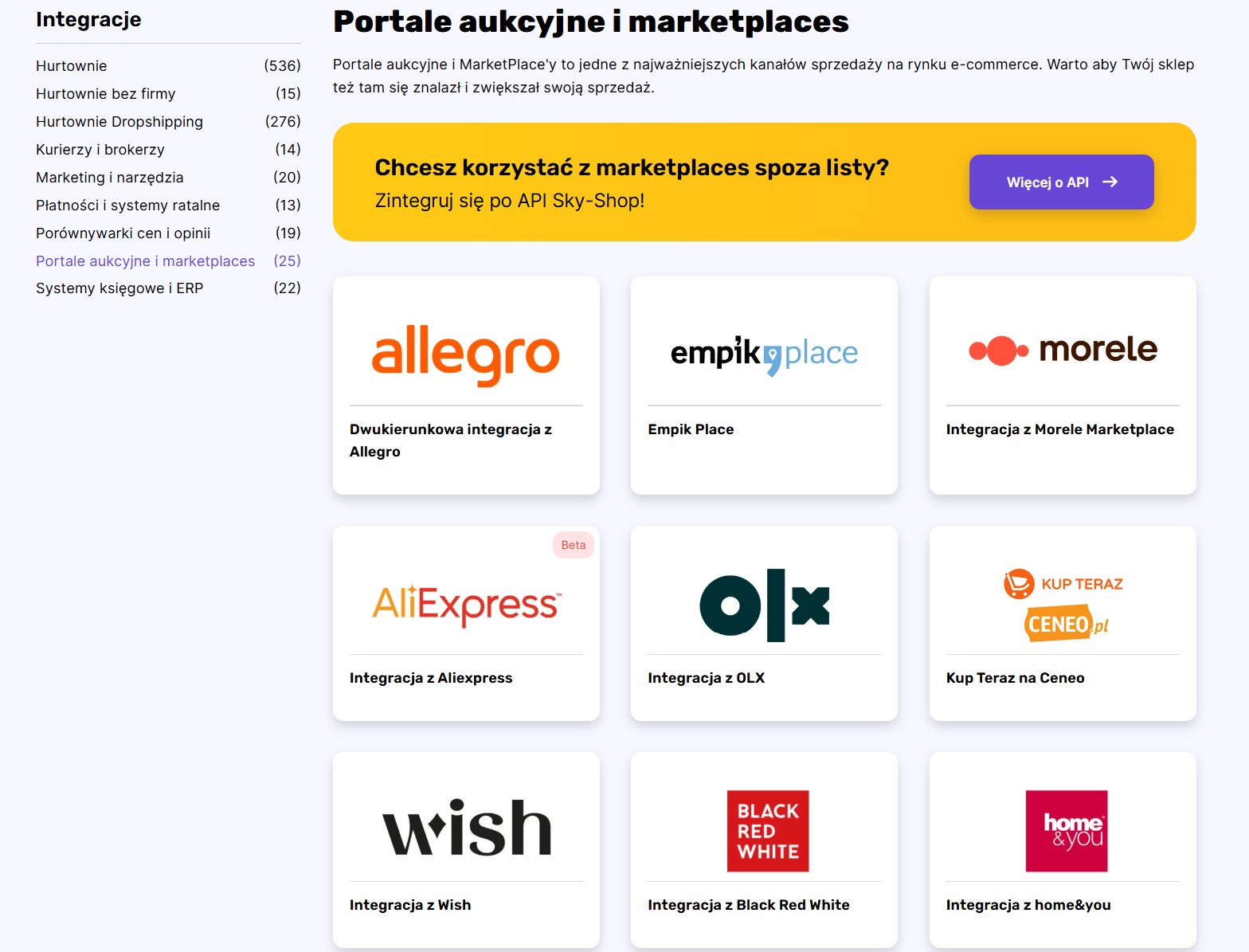Click the Integracja z Morele Marketplace title
This screenshot has width=1249, height=952.
tap(1059, 429)
